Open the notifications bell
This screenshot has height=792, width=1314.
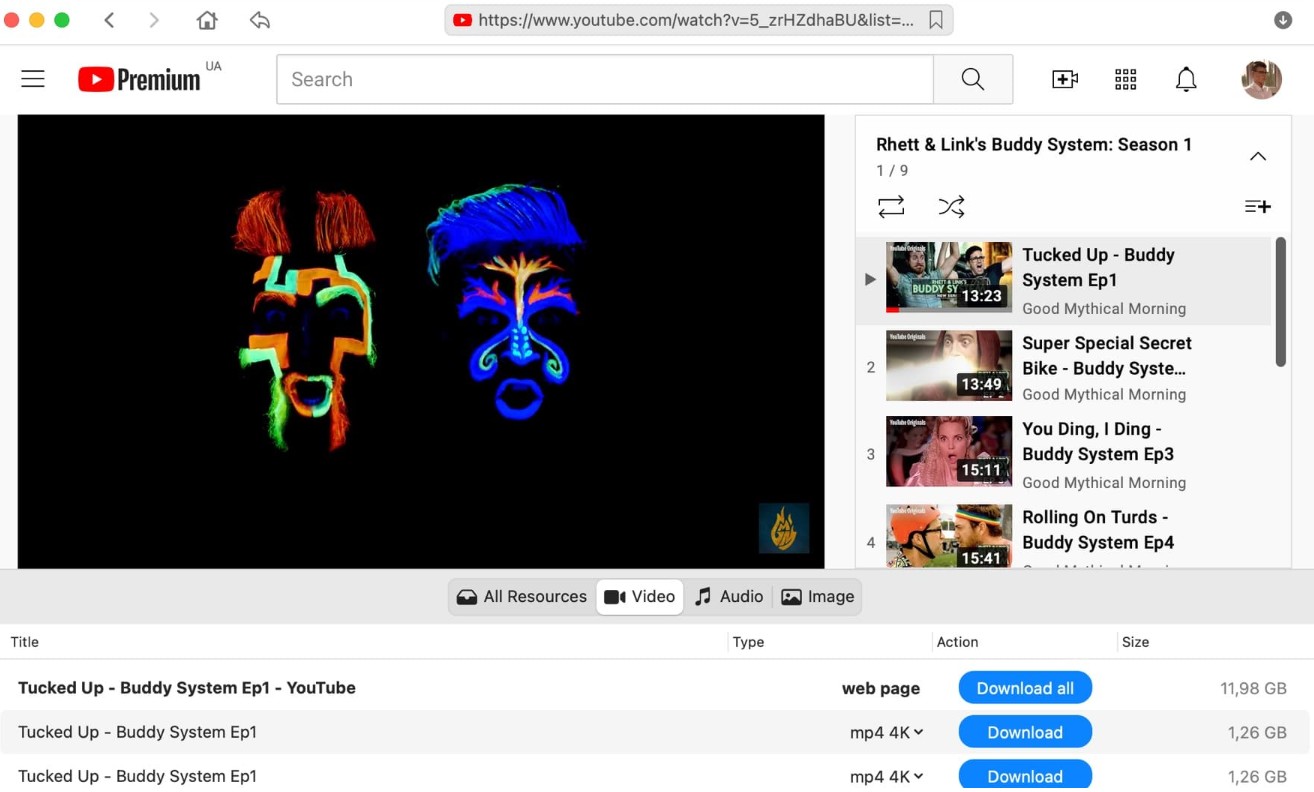1186,79
